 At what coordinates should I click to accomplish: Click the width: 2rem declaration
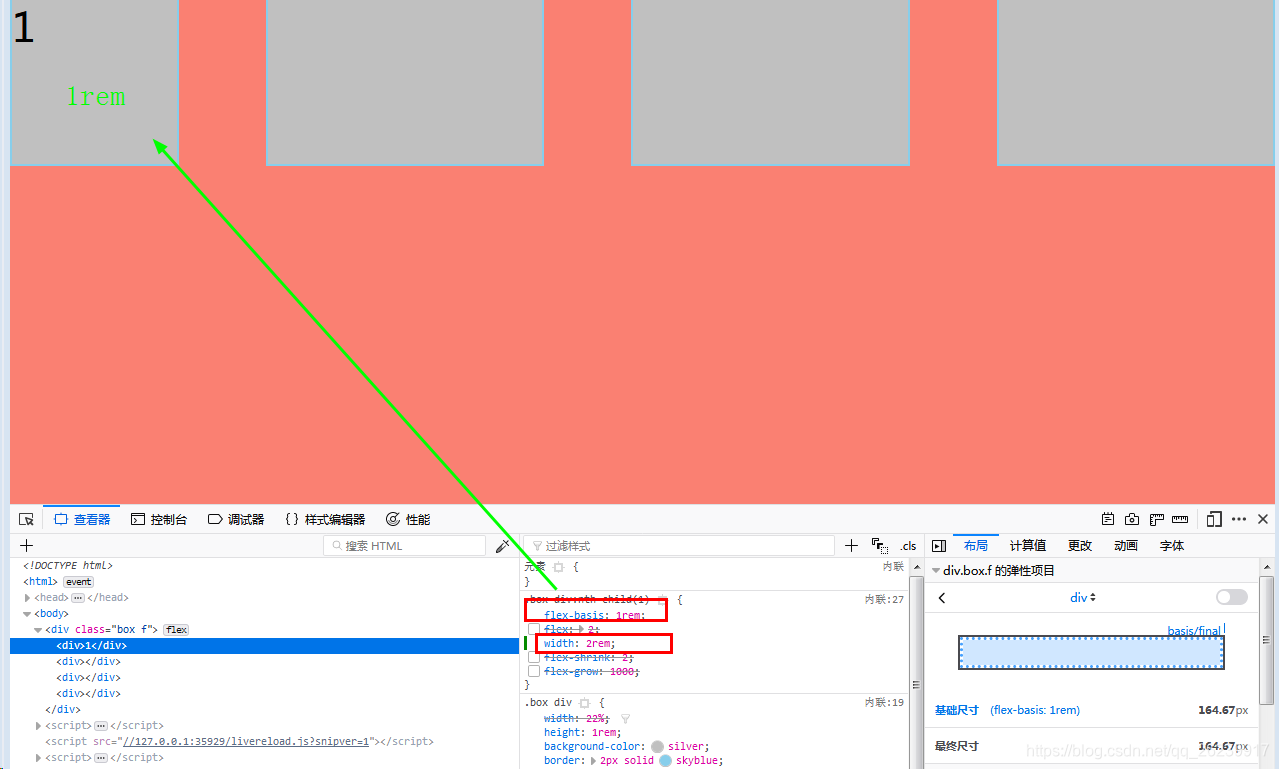580,643
